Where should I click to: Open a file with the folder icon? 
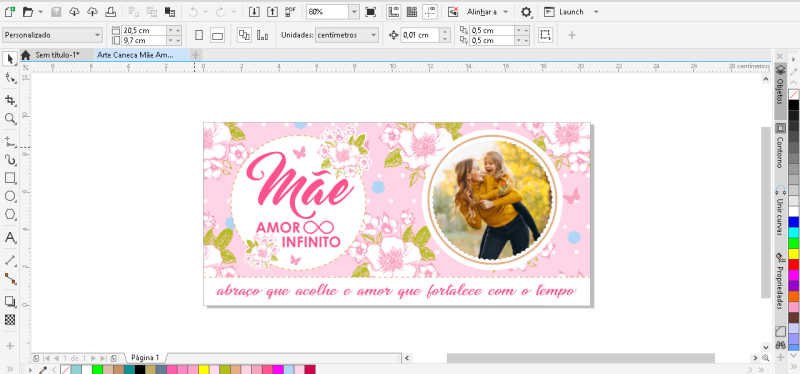click(28, 11)
